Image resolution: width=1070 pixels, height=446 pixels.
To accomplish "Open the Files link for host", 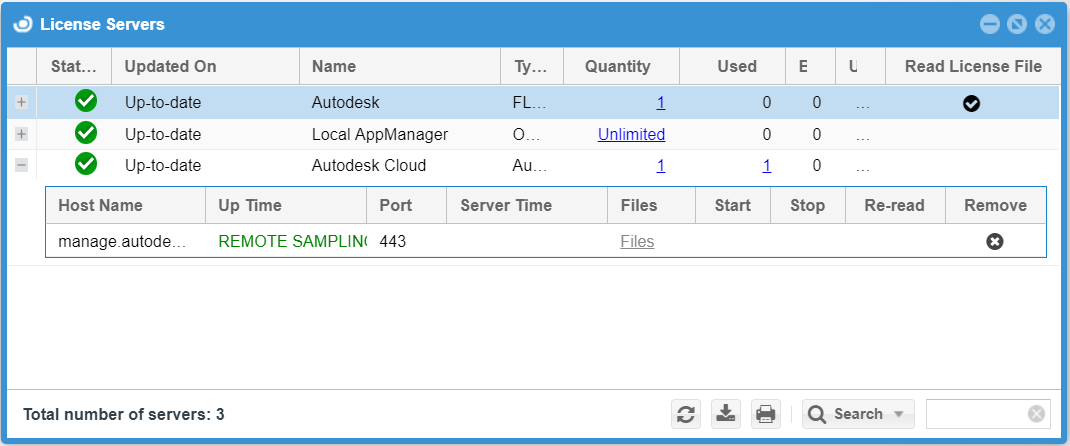I will coord(637,241).
